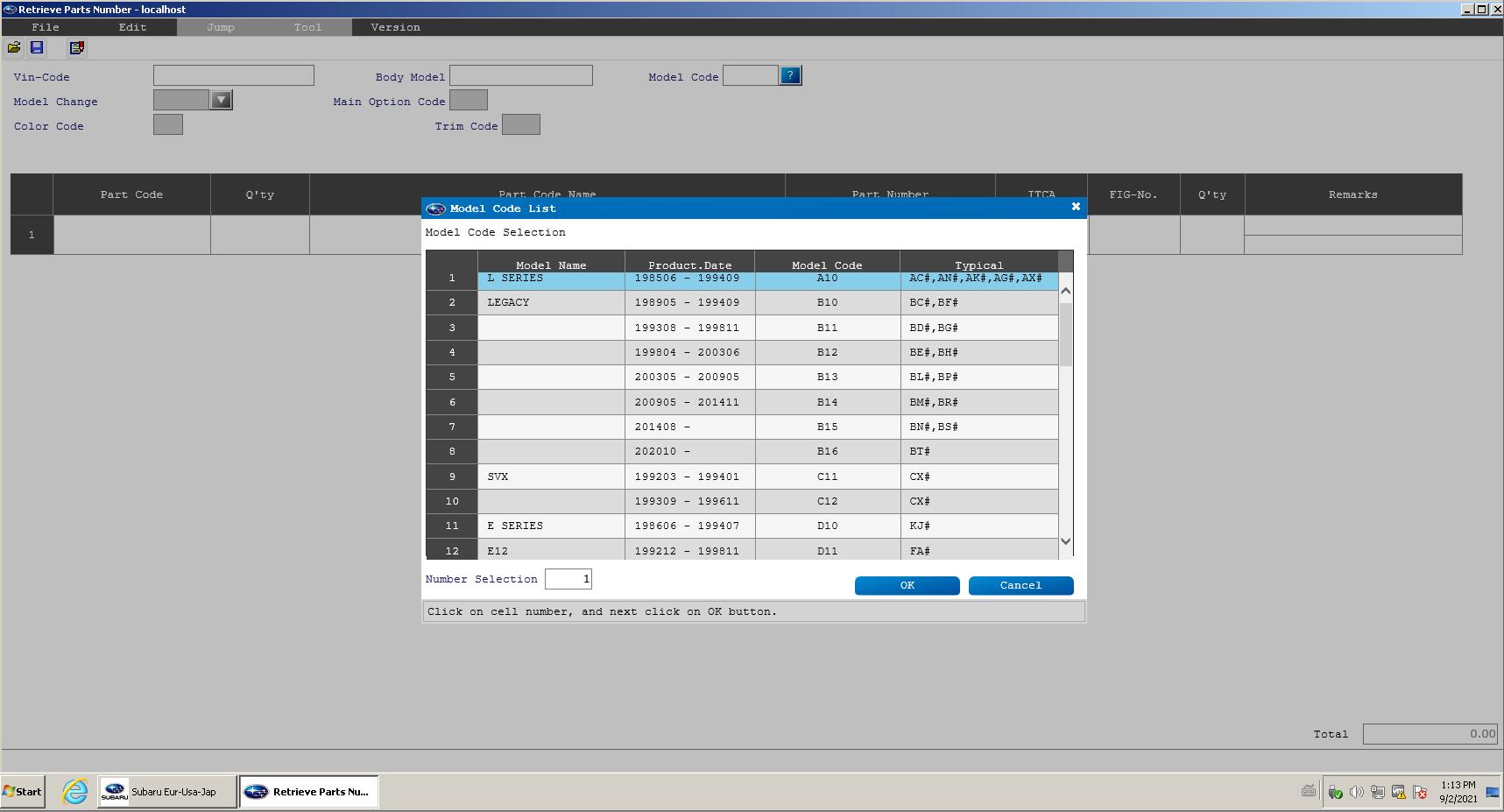Click the Model Code input field
This screenshot has height=812, width=1504.
click(x=751, y=75)
